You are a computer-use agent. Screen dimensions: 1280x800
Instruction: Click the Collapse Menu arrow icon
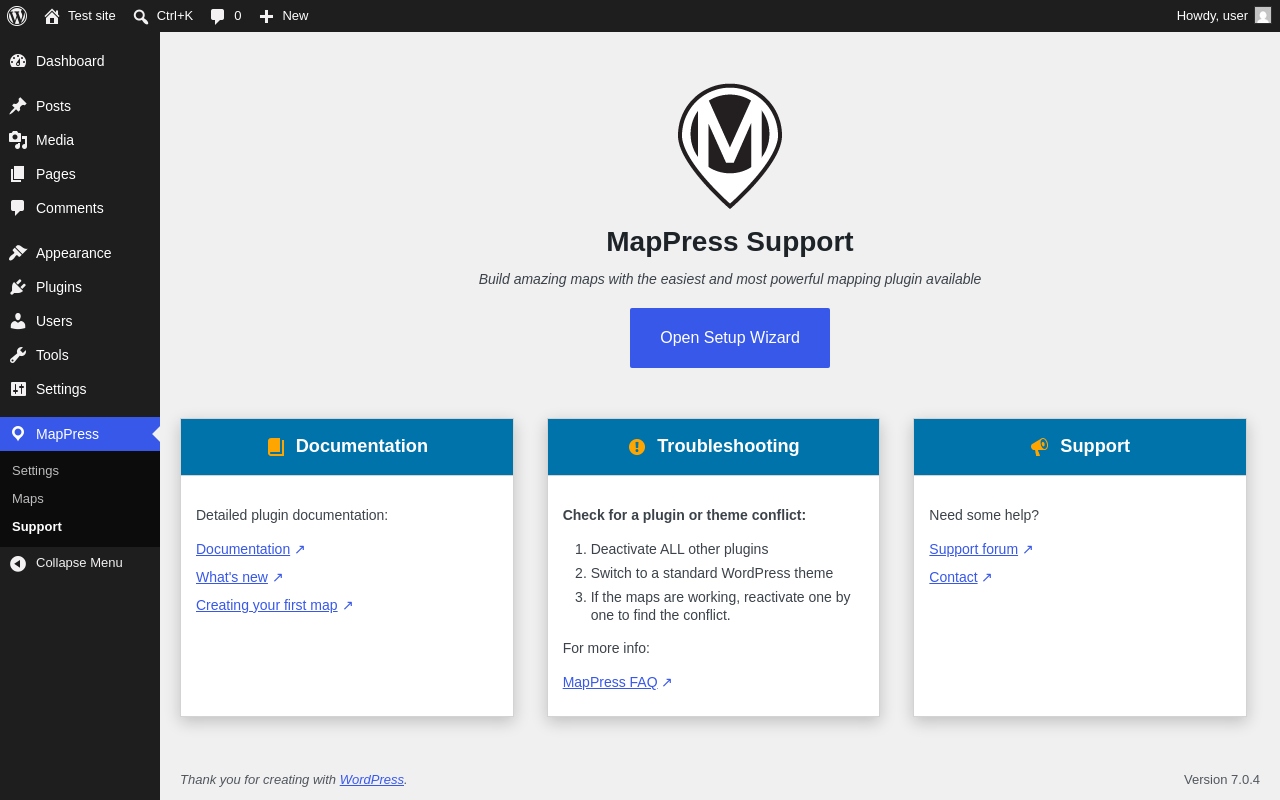18,564
